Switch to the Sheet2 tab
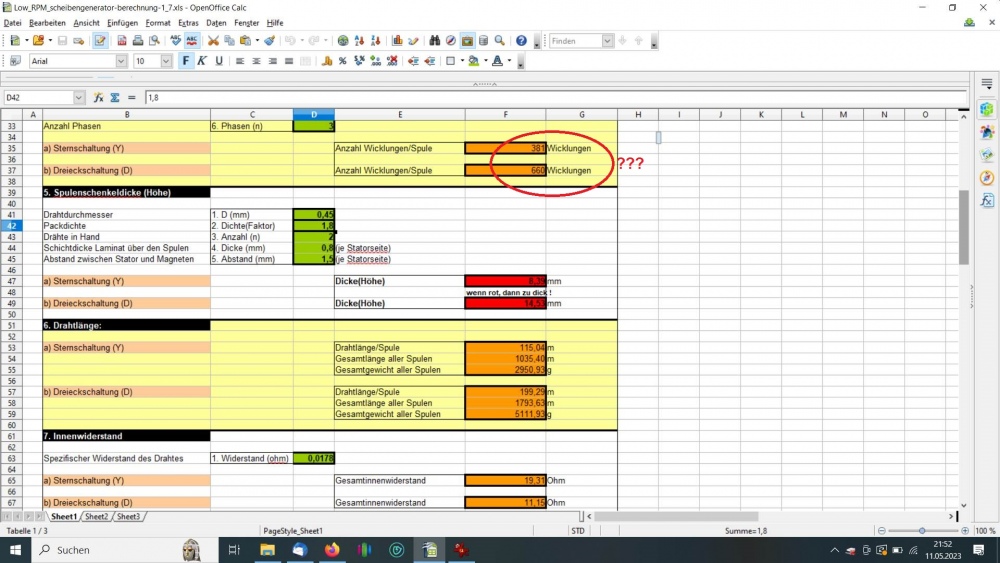The image size is (1000, 563). (96, 517)
